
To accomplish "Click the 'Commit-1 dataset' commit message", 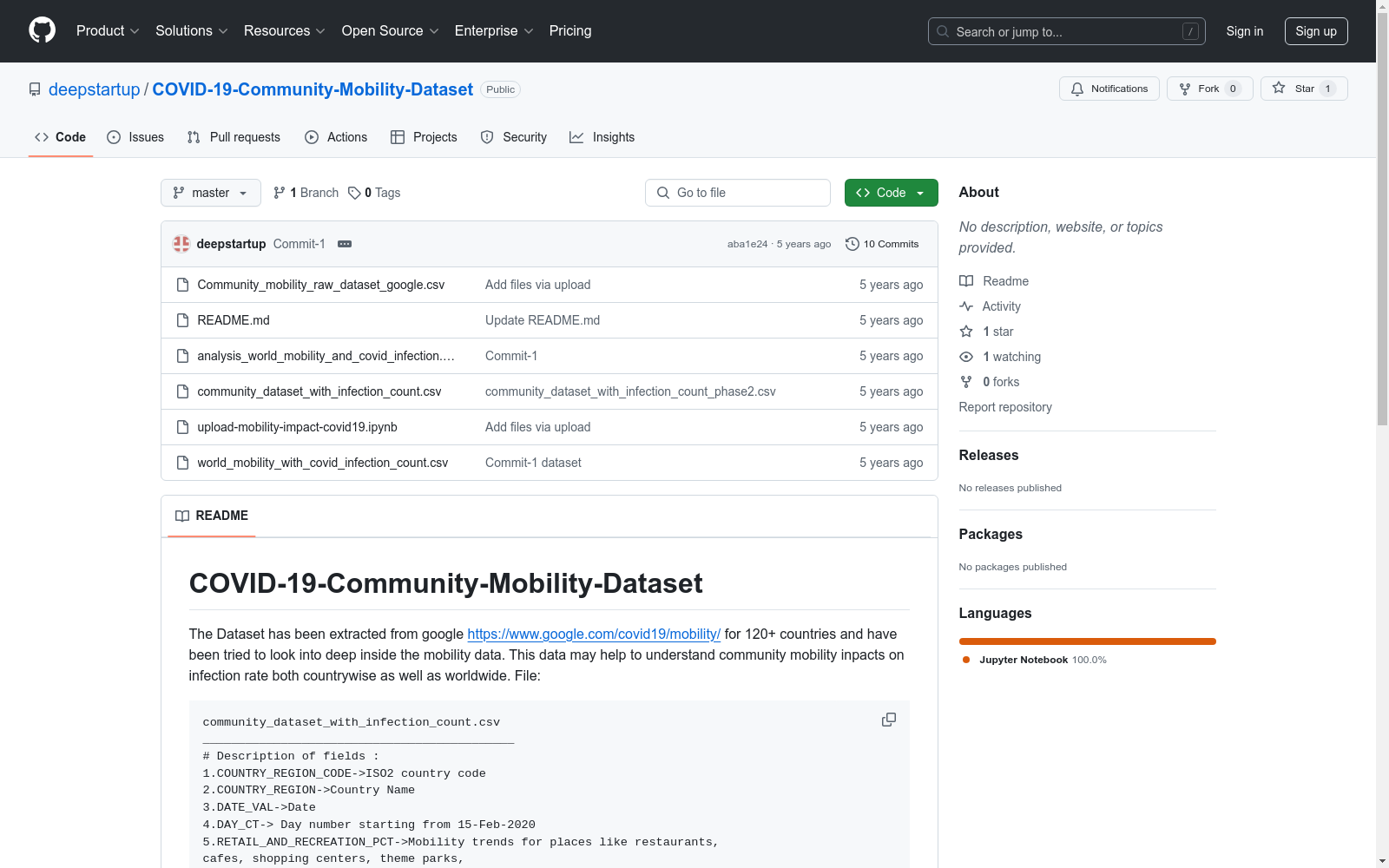I will (x=533, y=463).
